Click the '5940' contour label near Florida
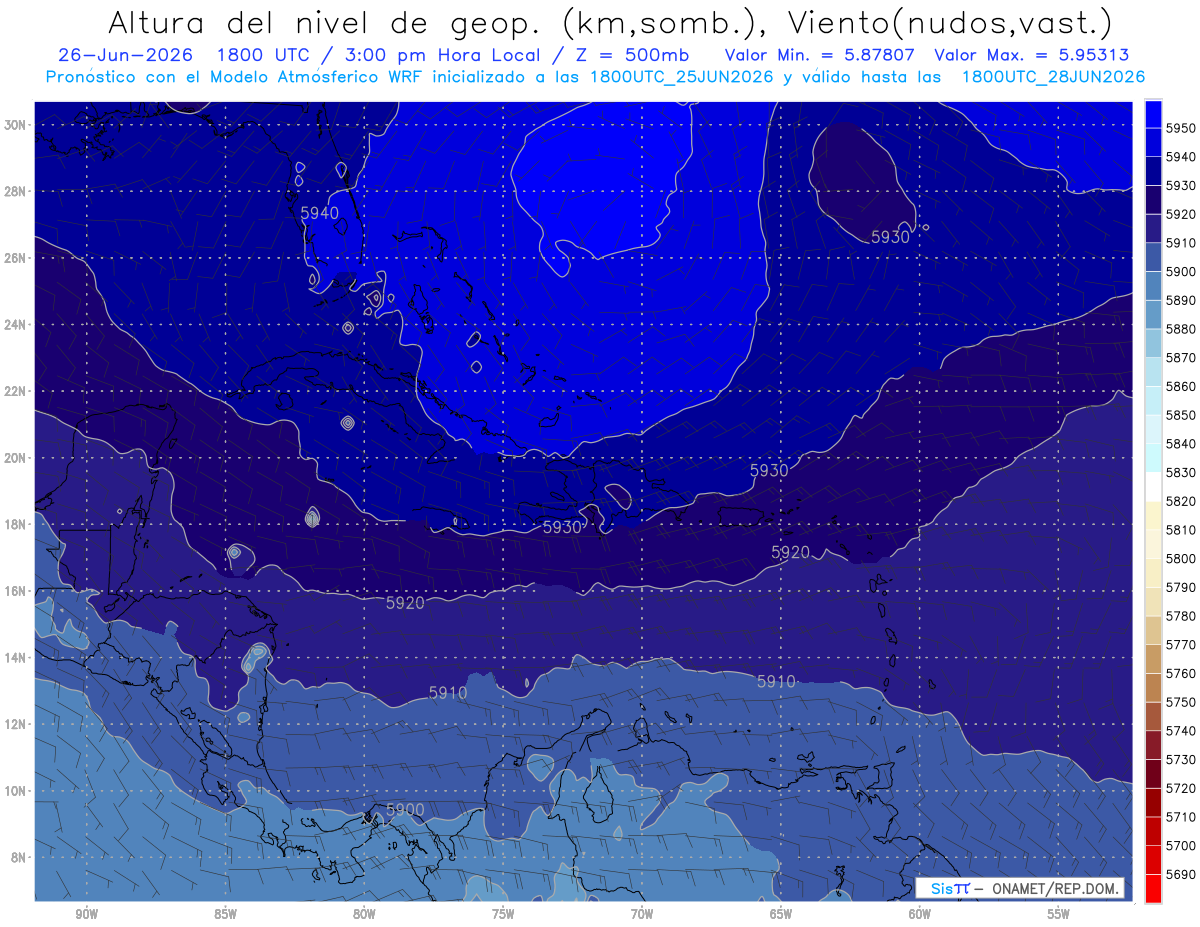 click(x=320, y=213)
